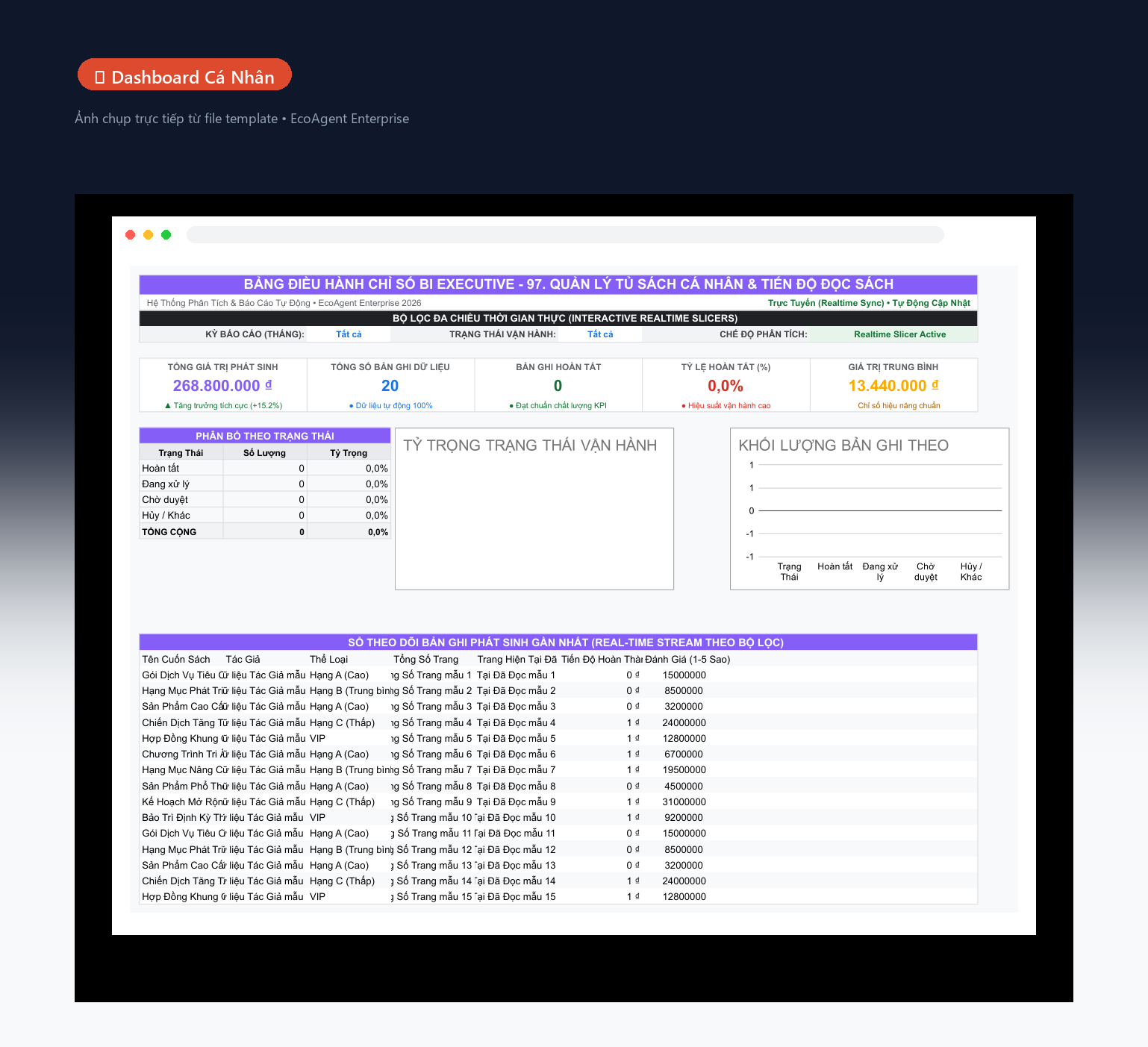Select the 'Hợp Đồng Khung' row with 'mẫu 5'
Image resolution: width=1148 pixels, height=1047 pixels.
(558, 739)
